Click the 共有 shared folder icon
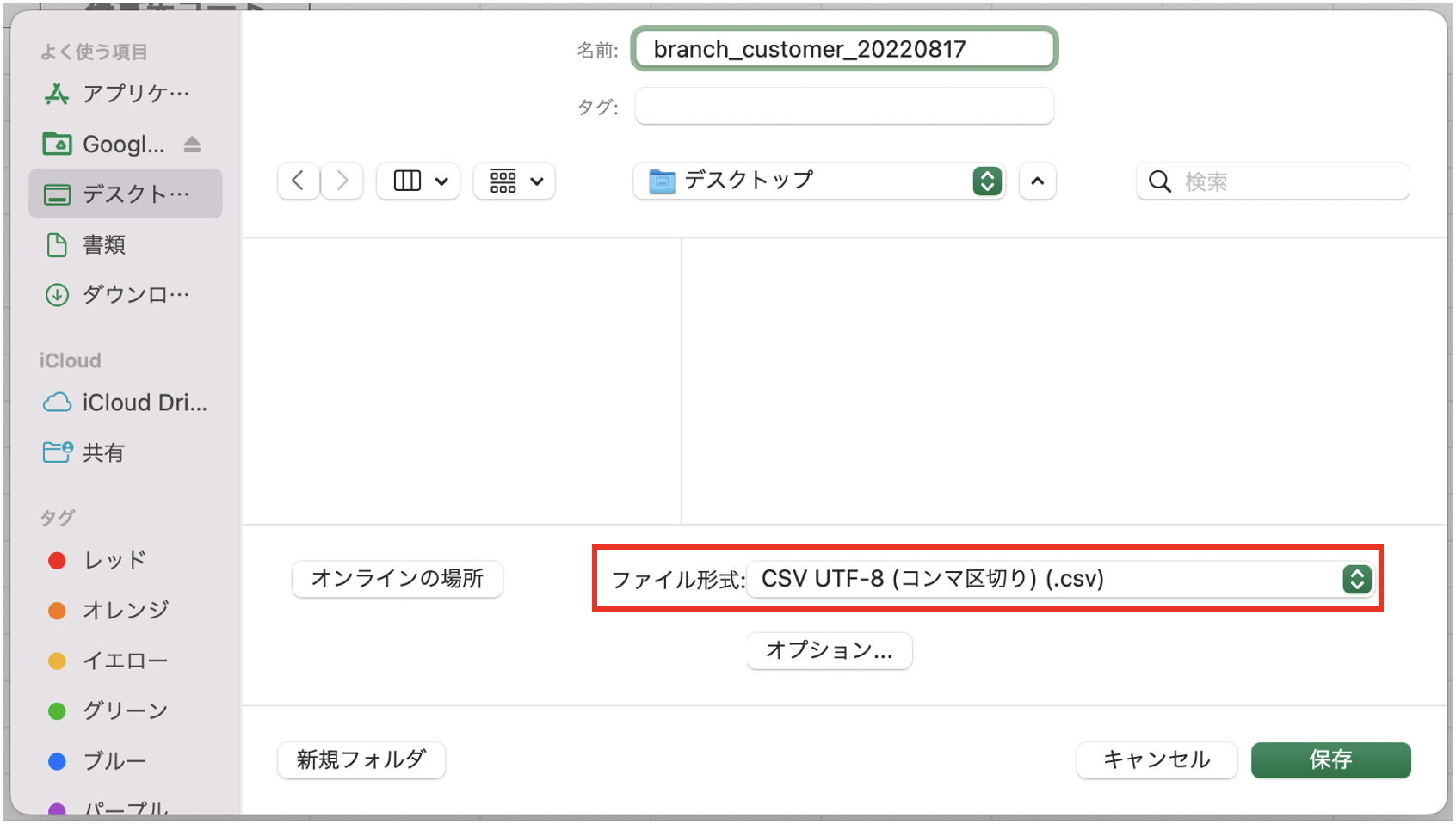Image resolution: width=1456 pixels, height=824 pixels. (58, 452)
